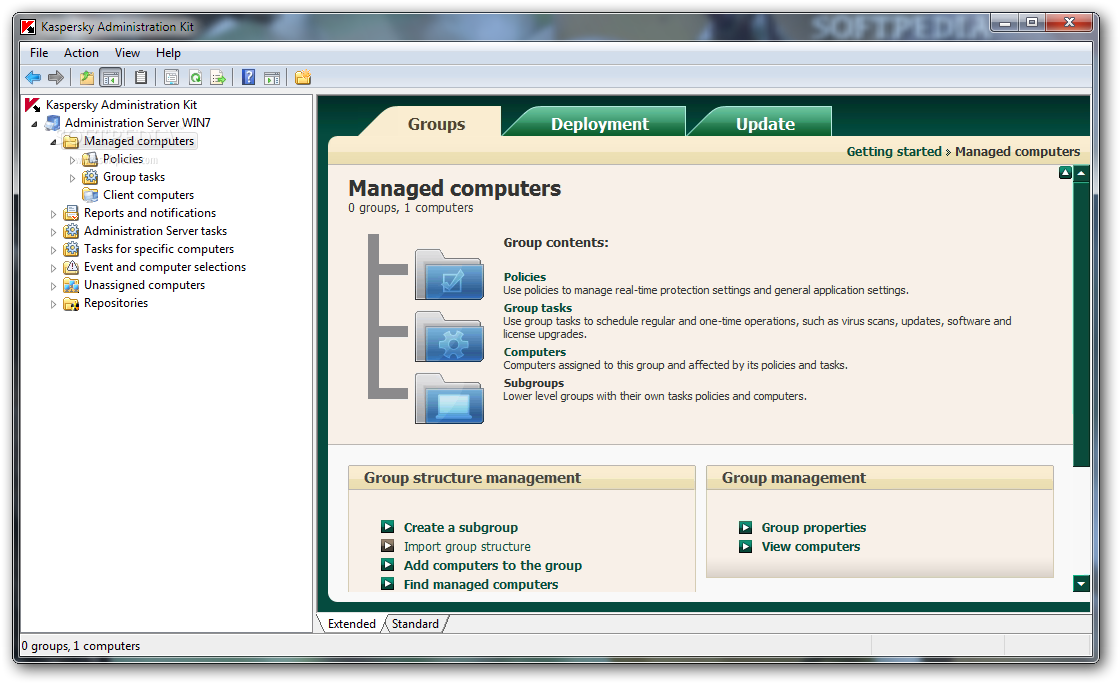Image resolution: width=1120 pixels, height=684 pixels.
Task: Expand the Policies tree node
Action: [x=72, y=160]
